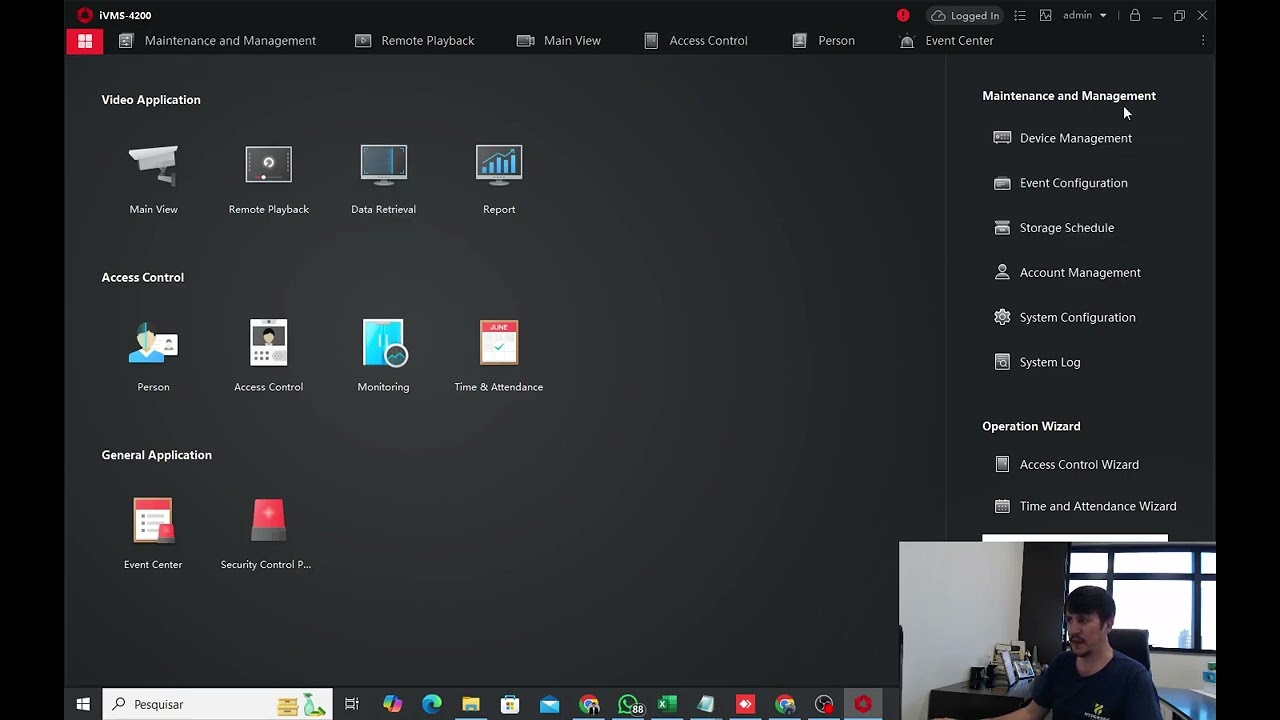This screenshot has width=1280, height=720.
Task: Select the Operation Wizard heading
Action: tap(1031, 426)
